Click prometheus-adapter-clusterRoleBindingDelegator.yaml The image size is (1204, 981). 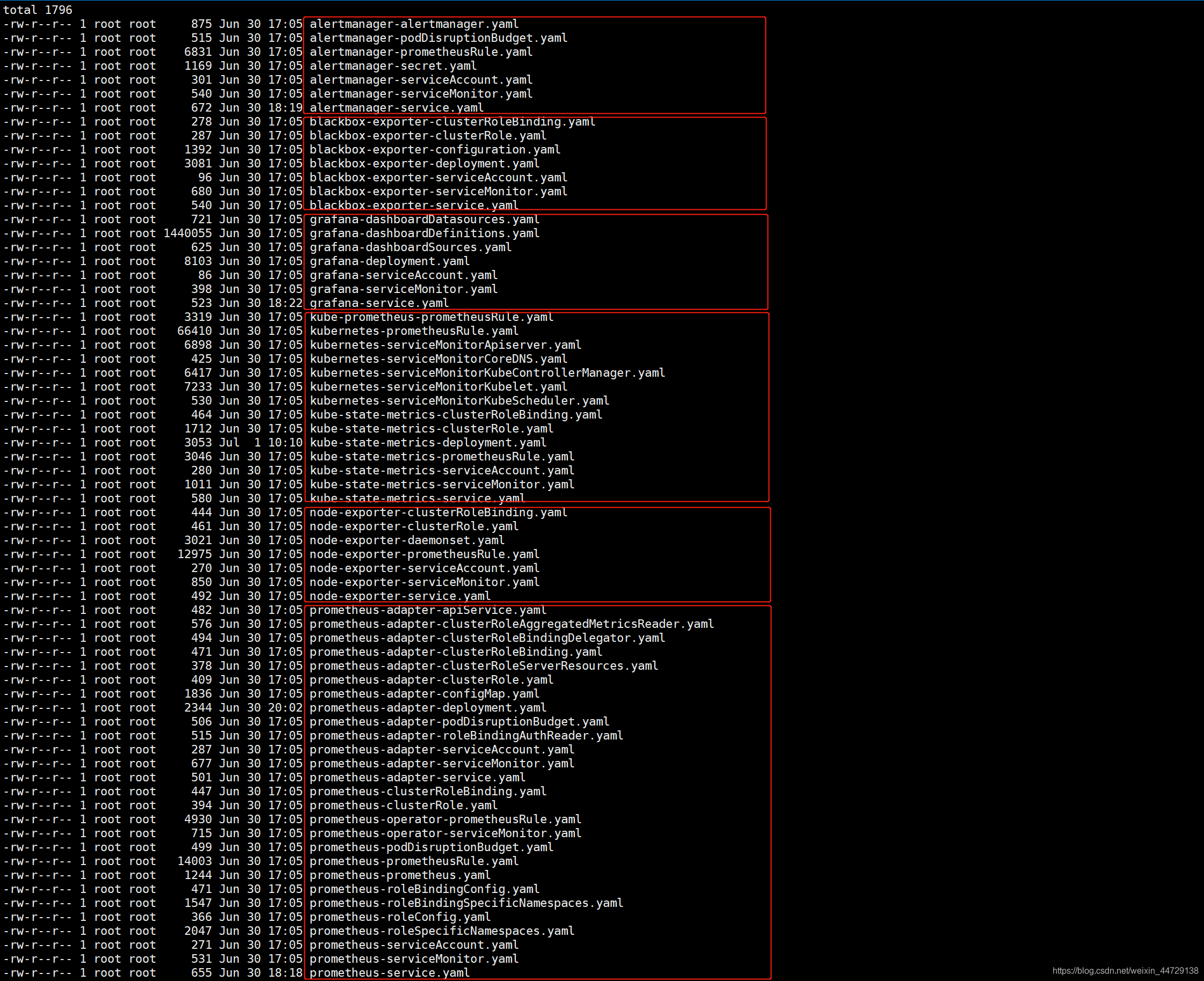click(x=487, y=638)
